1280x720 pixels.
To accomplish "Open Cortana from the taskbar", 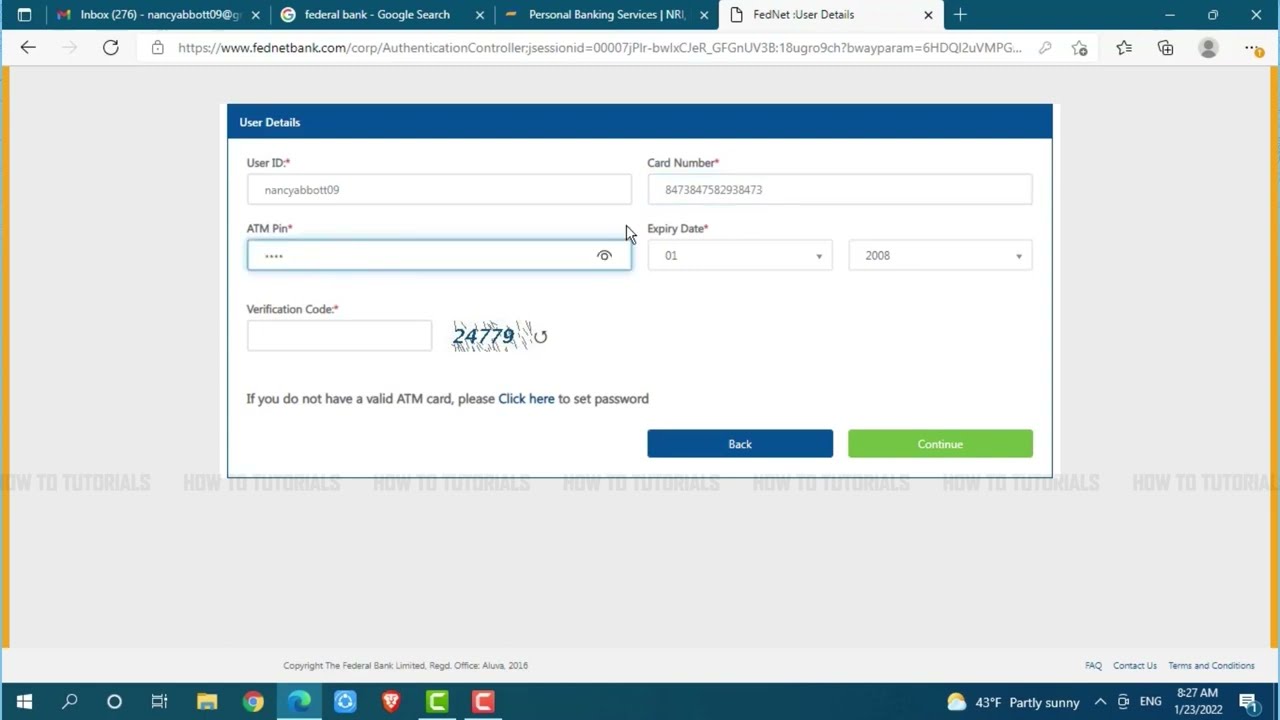I will pos(114,702).
